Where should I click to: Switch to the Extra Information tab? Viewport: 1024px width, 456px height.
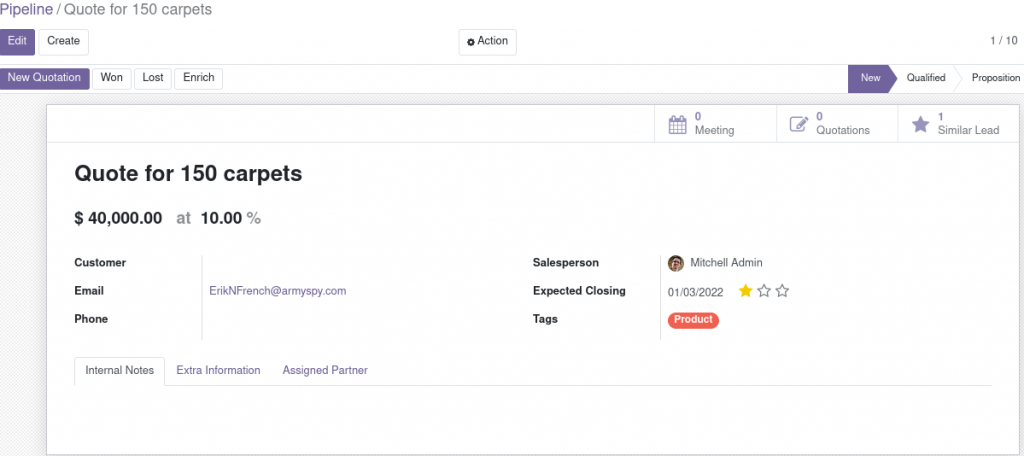tap(218, 370)
